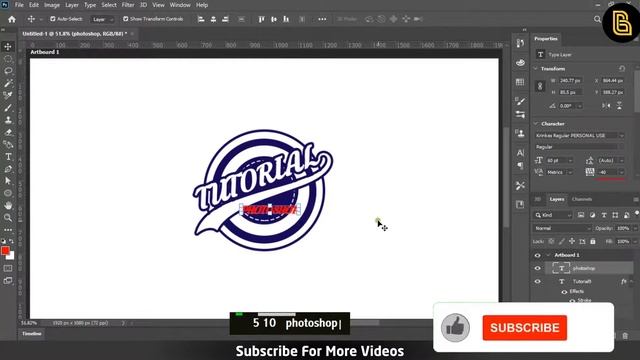
Task: Open the Normal blend mode dropdown
Action: [562, 228]
